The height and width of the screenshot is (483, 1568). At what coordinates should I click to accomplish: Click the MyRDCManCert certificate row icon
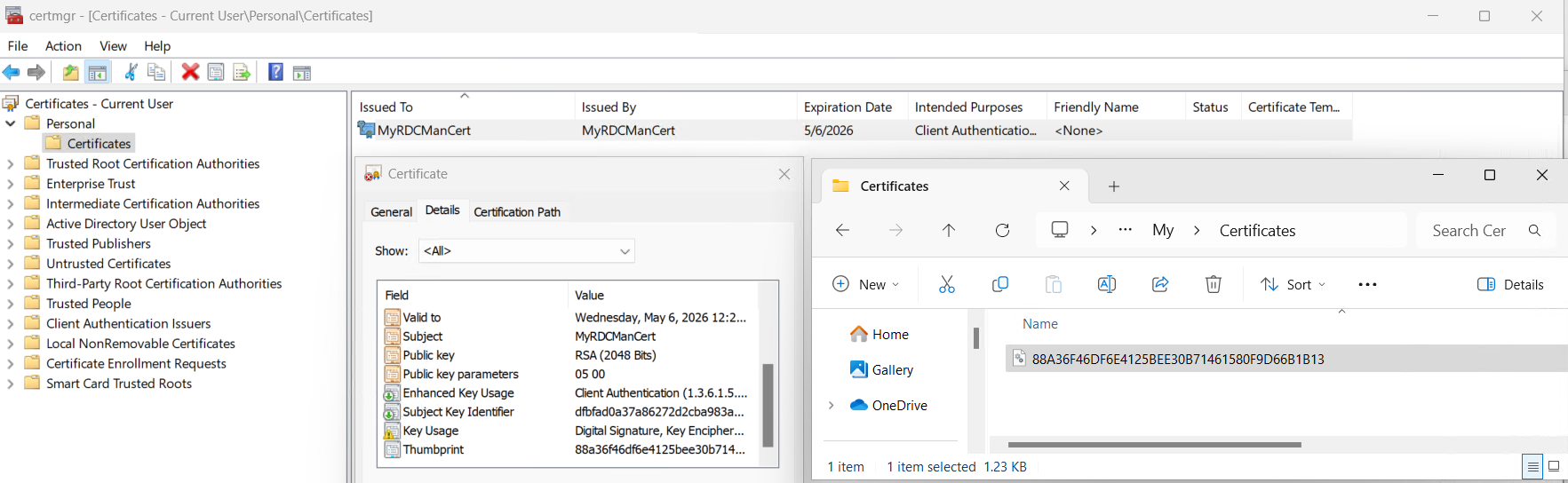click(366, 130)
